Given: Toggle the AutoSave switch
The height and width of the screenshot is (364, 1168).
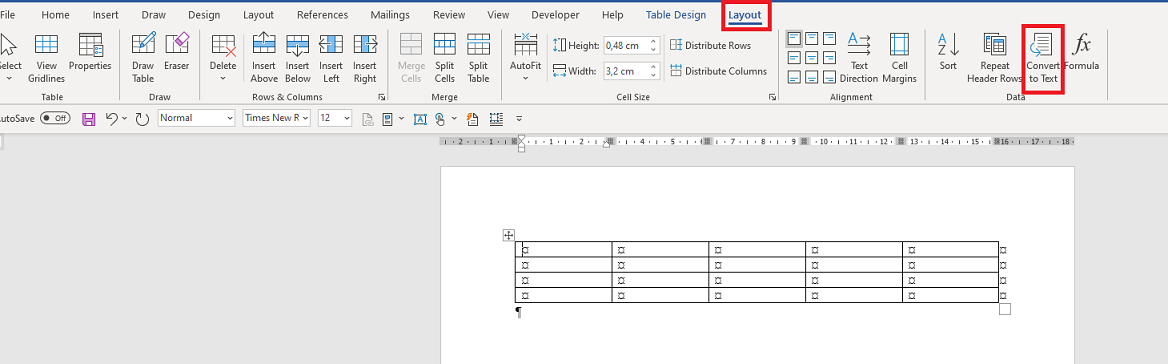Looking at the screenshot, I should click(55, 118).
